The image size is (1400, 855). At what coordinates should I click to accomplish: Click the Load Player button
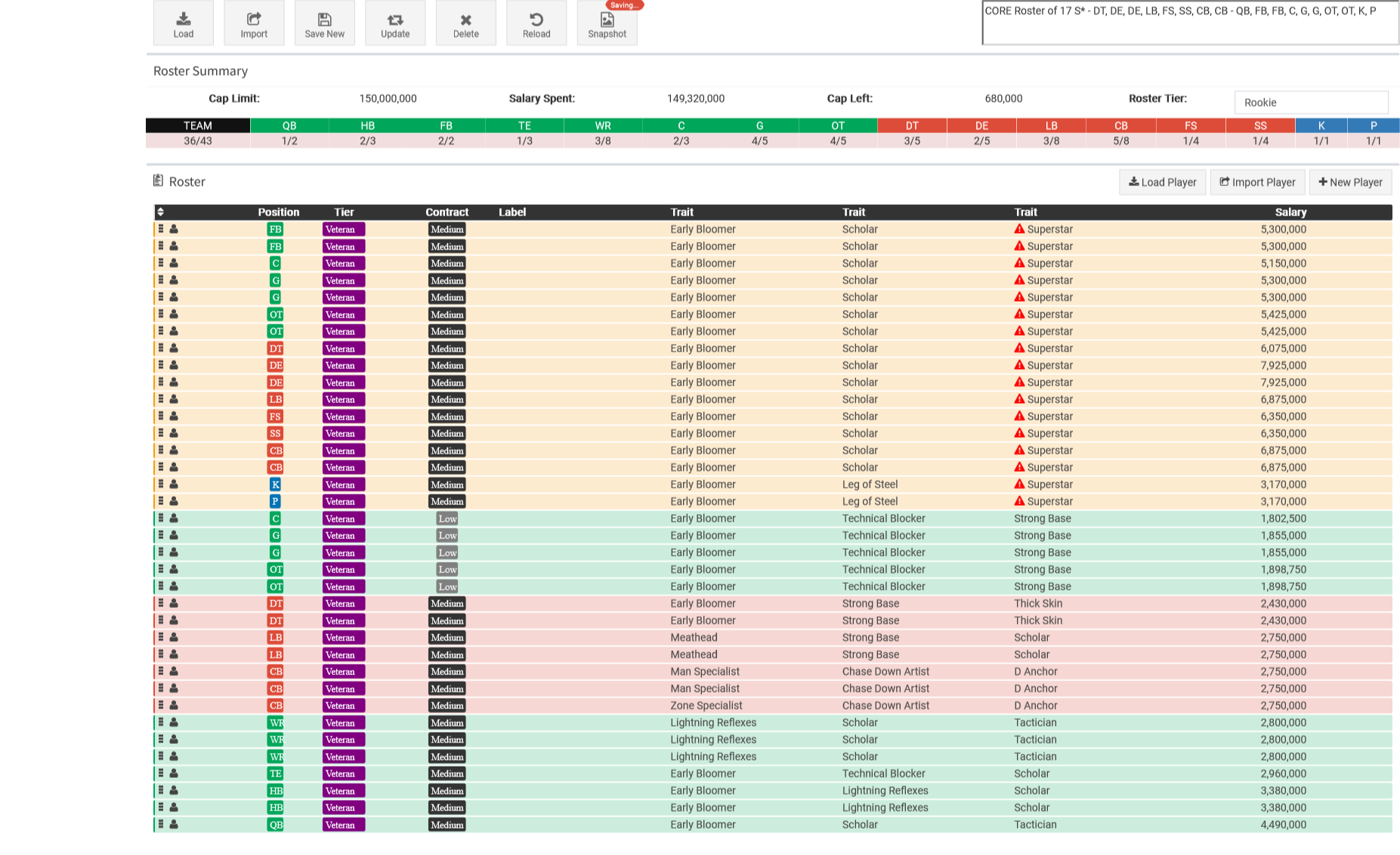tap(1162, 182)
